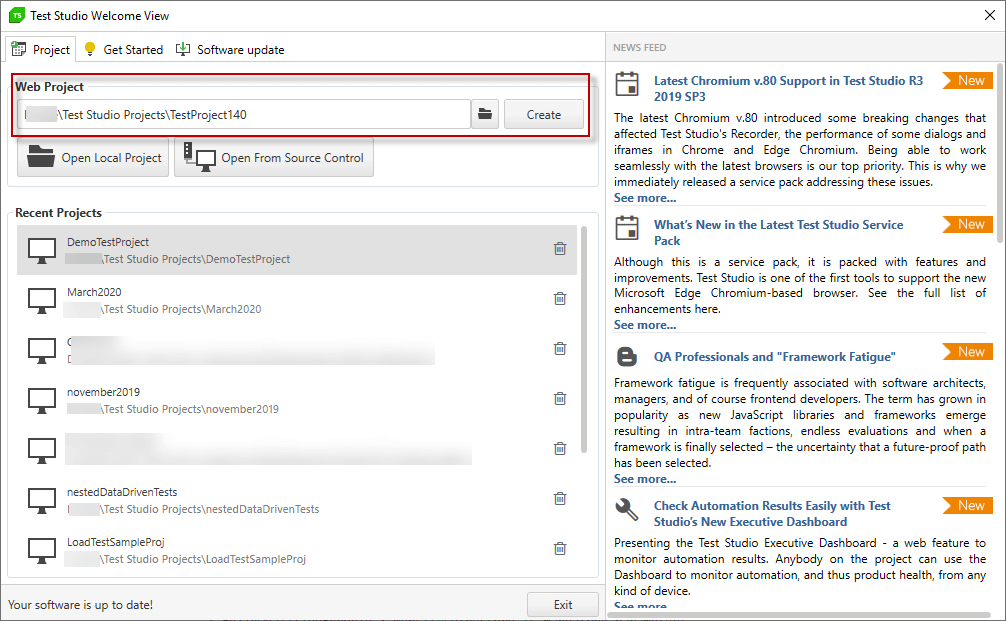Click Open Local Project button
The height and width of the screenshot is (621, 1006).
[93, 158]
